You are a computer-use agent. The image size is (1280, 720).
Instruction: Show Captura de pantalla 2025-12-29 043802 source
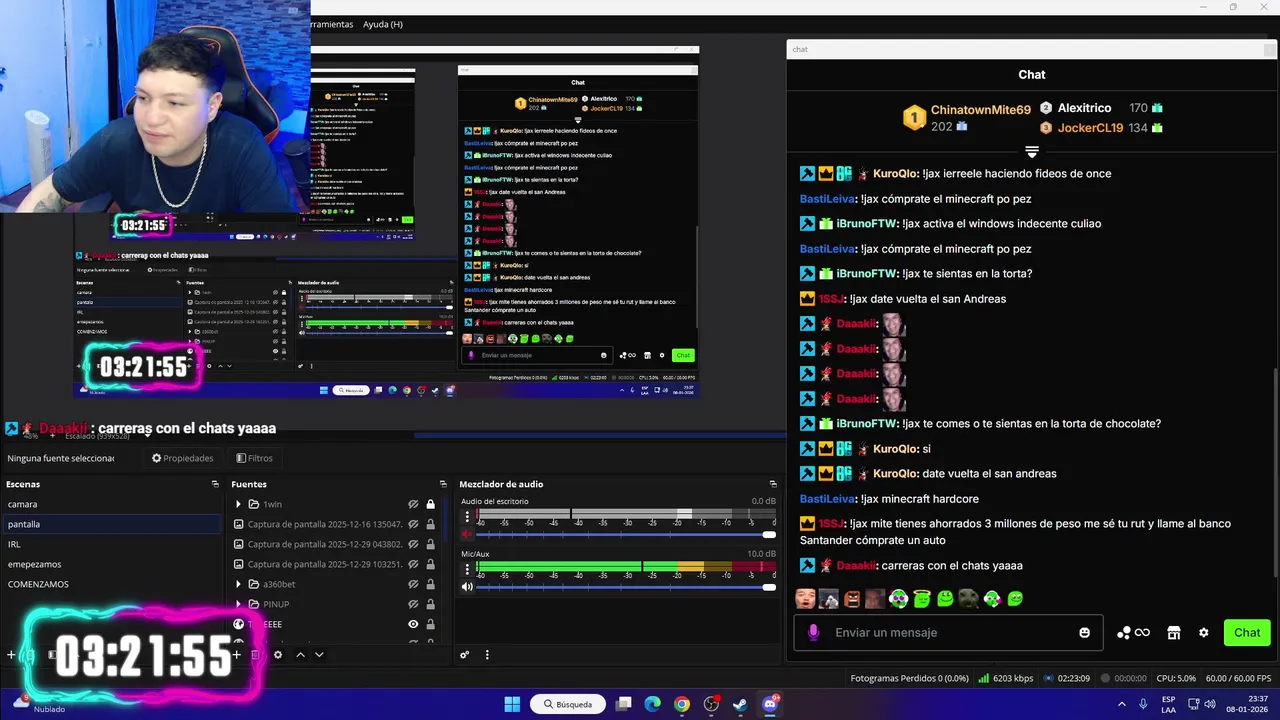click(x=413, y=544)
